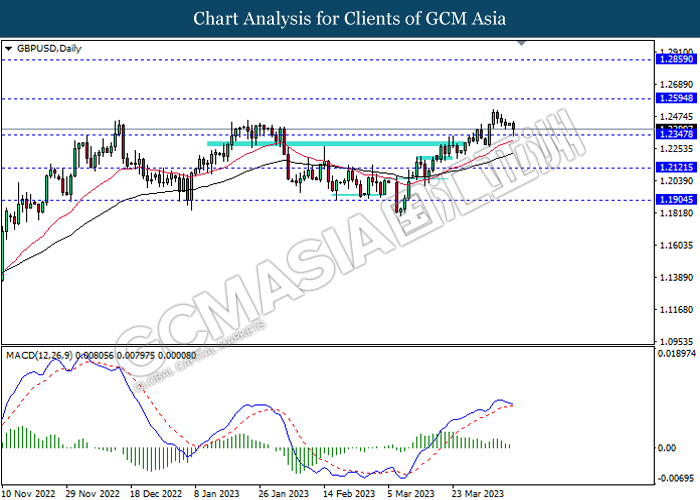Click the 1.11680 axis price value

(x=676, y=309)
